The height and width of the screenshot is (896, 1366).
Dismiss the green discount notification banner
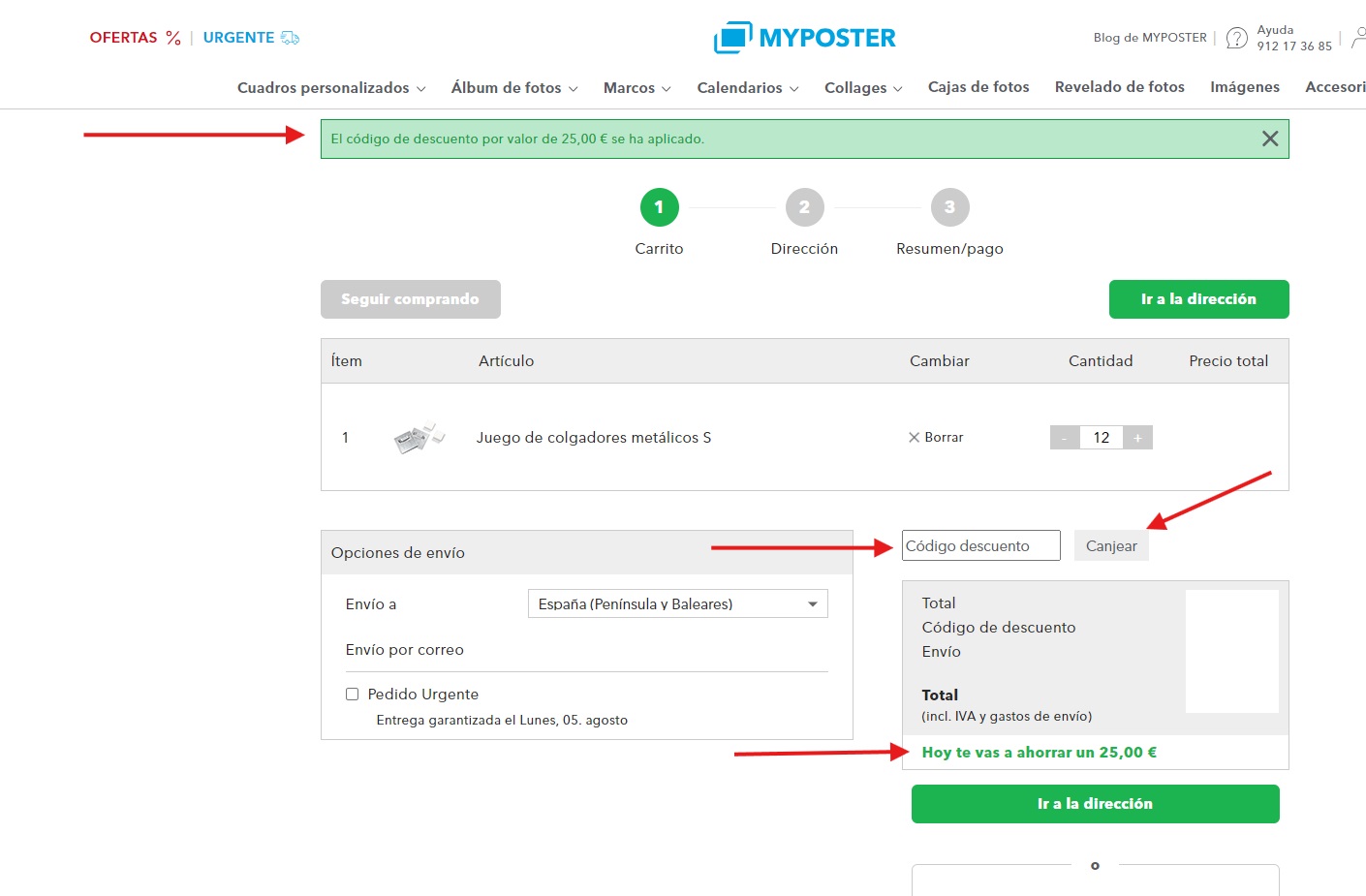click(1269, 139)
